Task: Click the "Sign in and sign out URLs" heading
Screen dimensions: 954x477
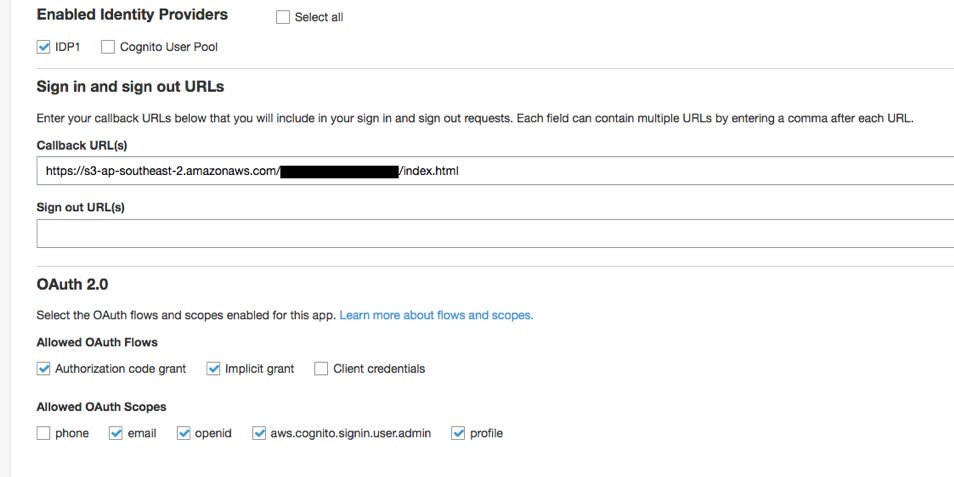Action: [x=130, y=87]
